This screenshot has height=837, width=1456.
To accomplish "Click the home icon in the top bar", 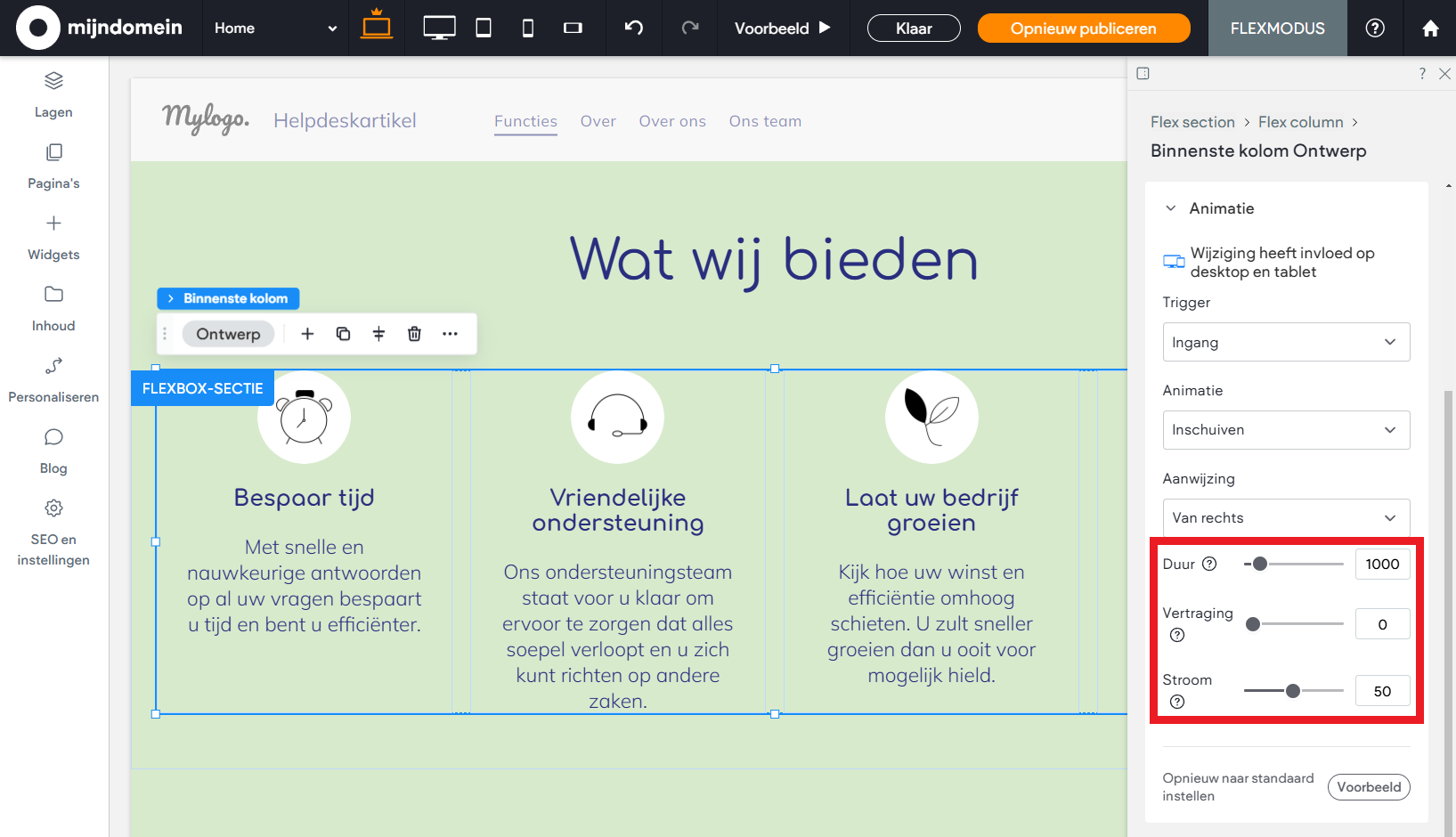I will (1431, 28).
